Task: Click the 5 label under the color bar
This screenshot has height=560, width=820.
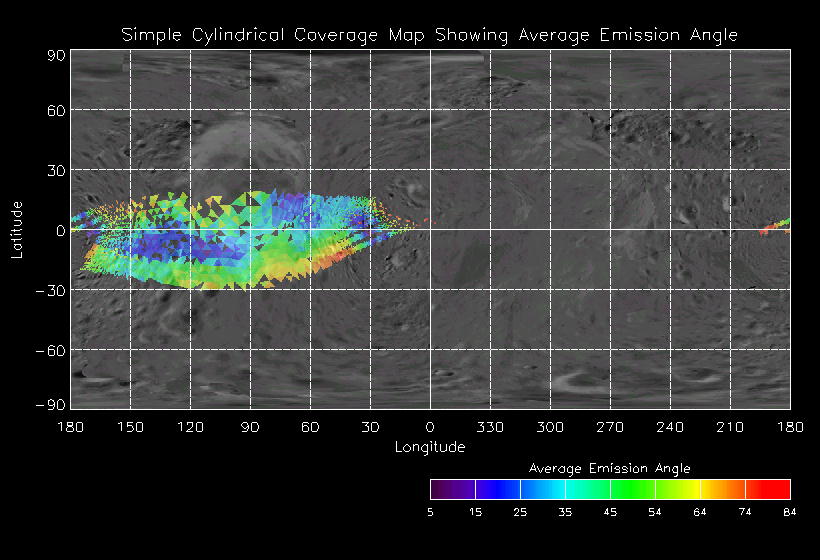Action: pos(430,513)
